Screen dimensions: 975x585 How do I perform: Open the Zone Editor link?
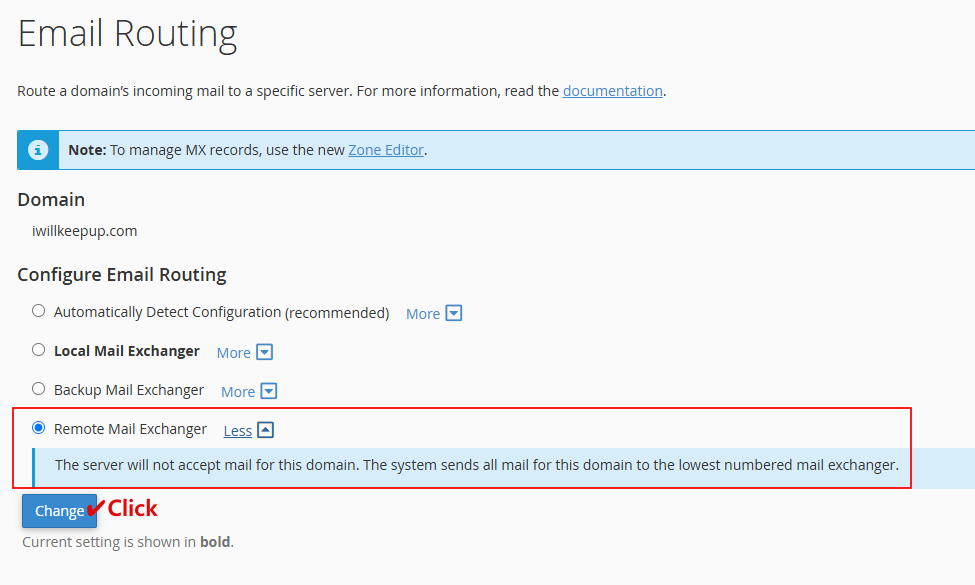386,150
